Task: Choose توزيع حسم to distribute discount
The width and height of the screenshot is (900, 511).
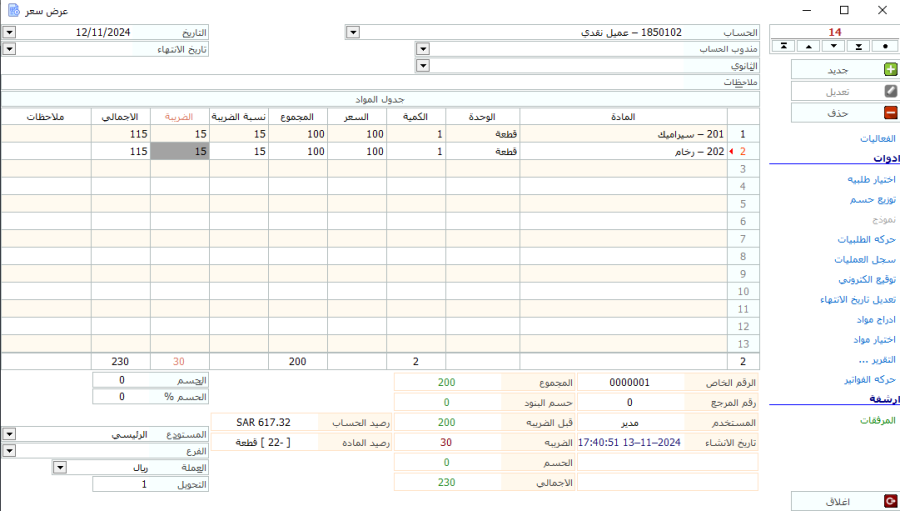Action: pyautogui.click(x=872, y=200)
